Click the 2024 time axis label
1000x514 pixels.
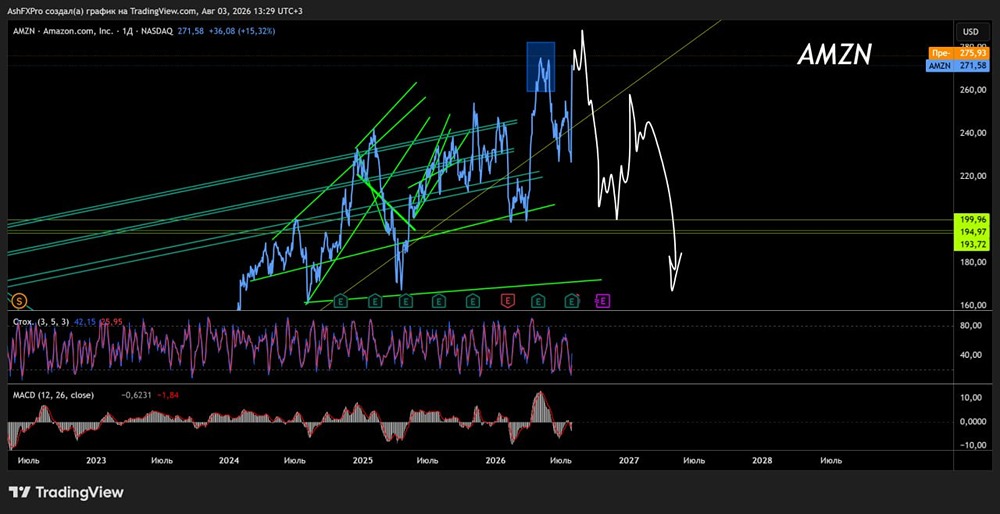(229, 460)
